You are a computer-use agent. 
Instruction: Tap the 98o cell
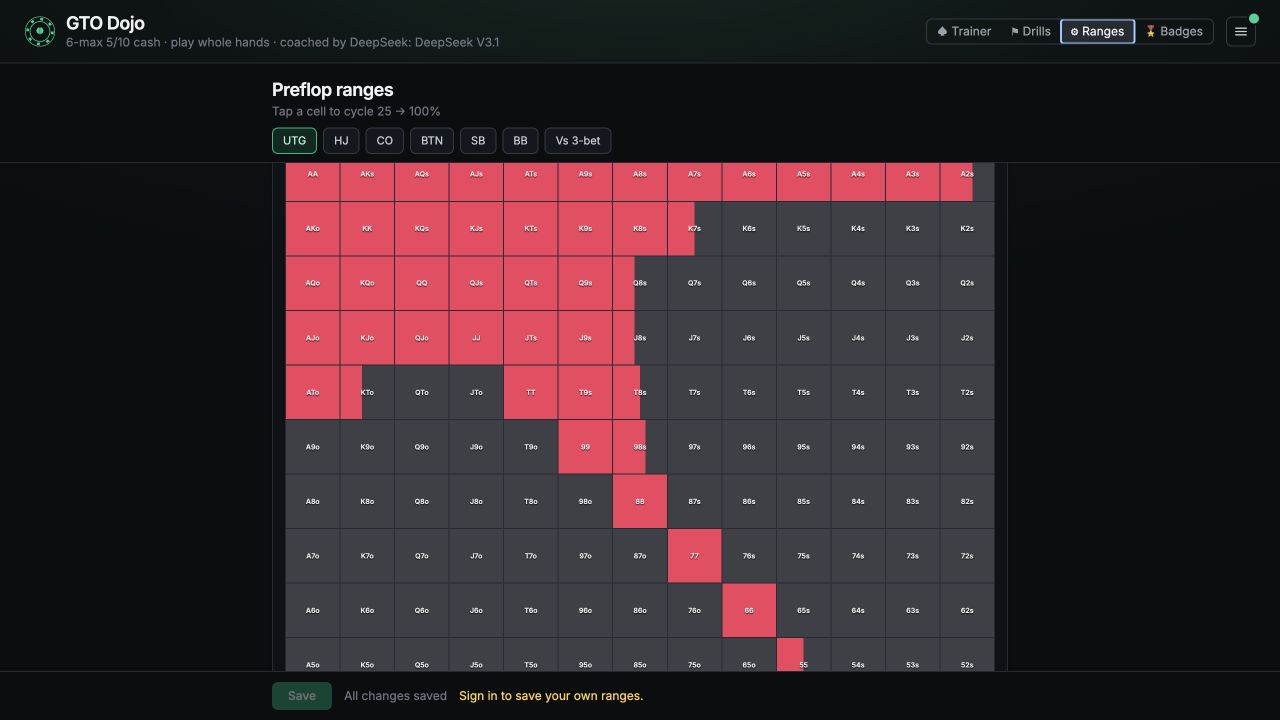(585, 501)
